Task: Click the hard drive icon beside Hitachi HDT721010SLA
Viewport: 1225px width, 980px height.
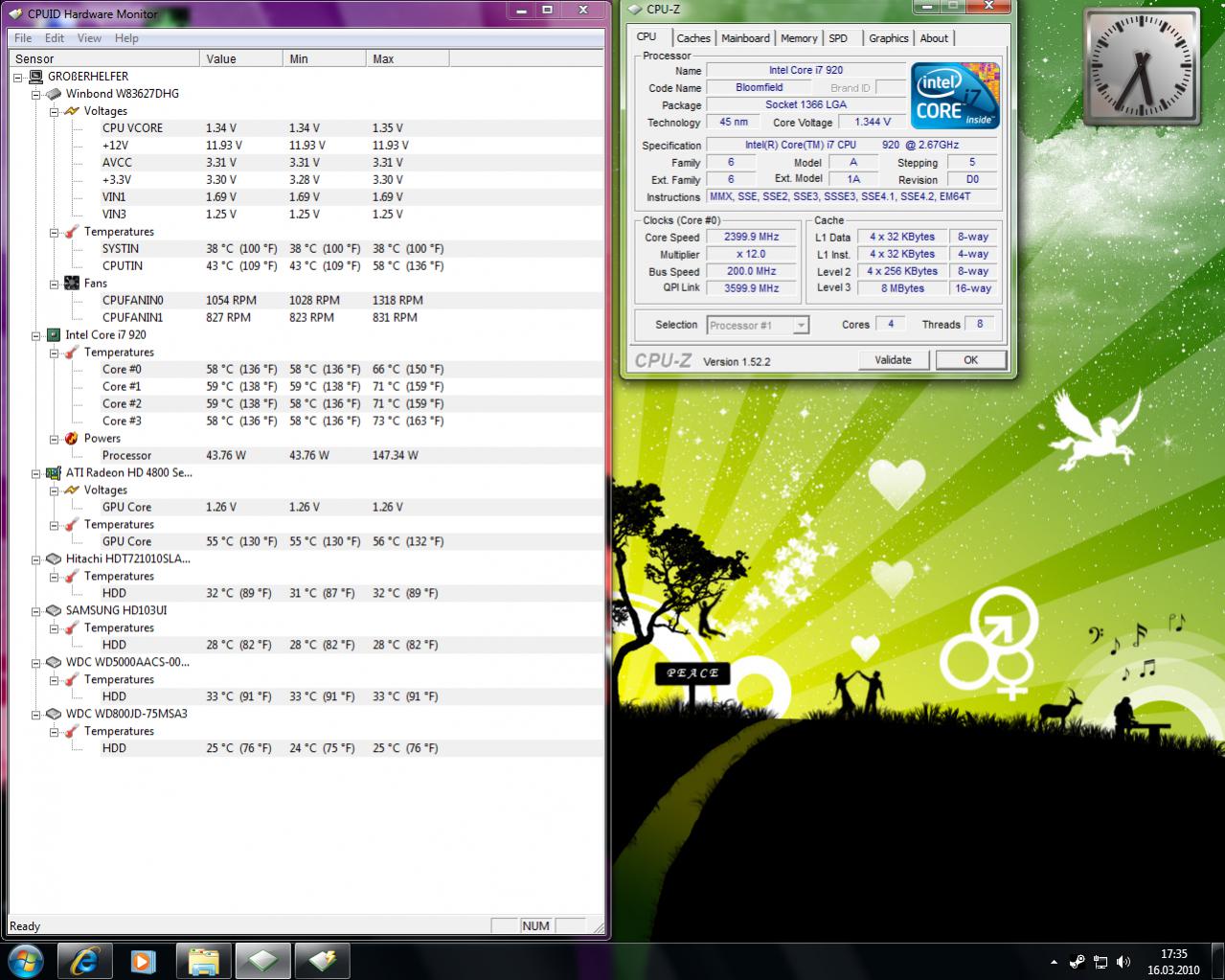Action: click(54, 559)
